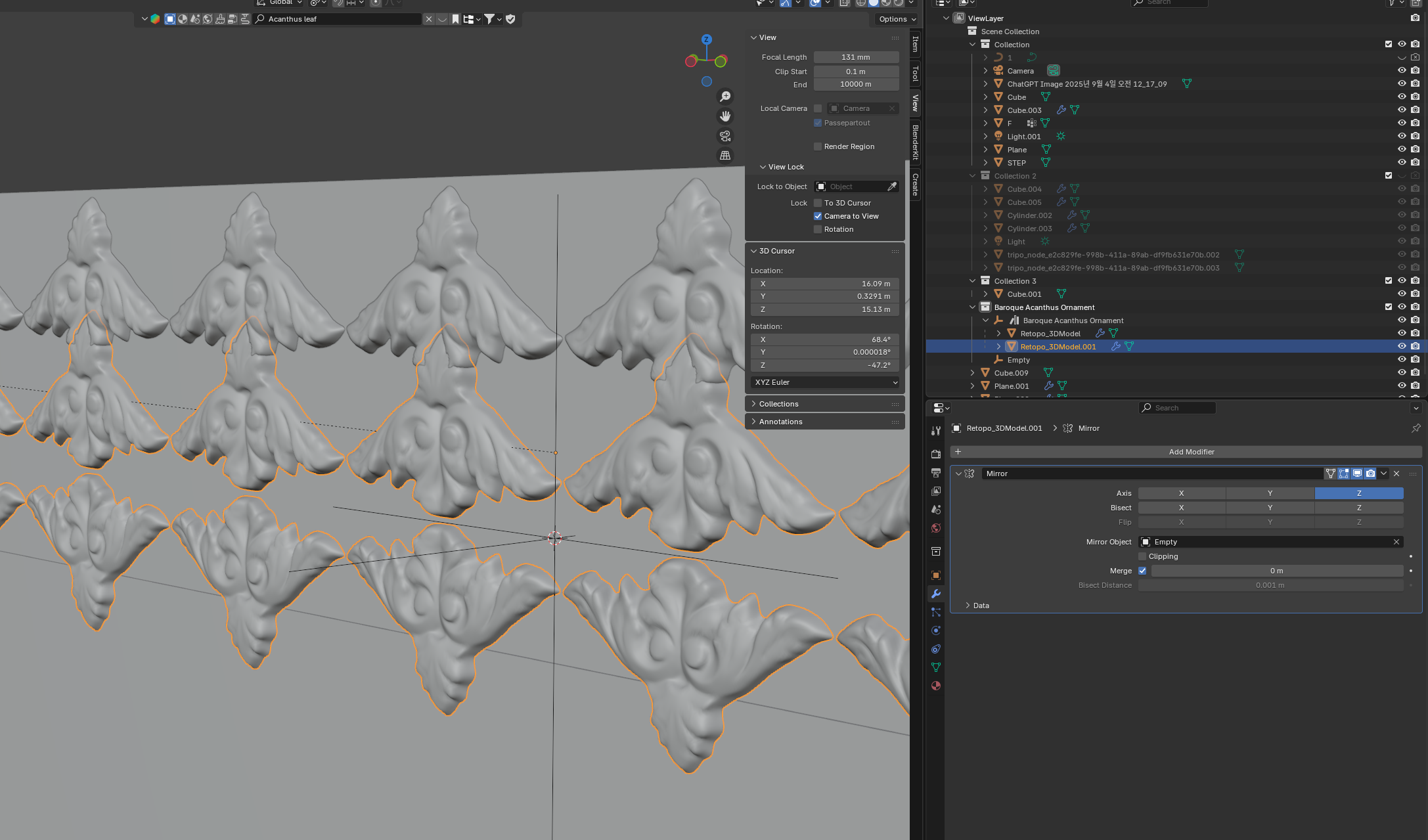Open XYZ Euler rotation mode dropdown
Image resolution: width=1428 pixels, height=840 pixels.
tap(825, 382)
